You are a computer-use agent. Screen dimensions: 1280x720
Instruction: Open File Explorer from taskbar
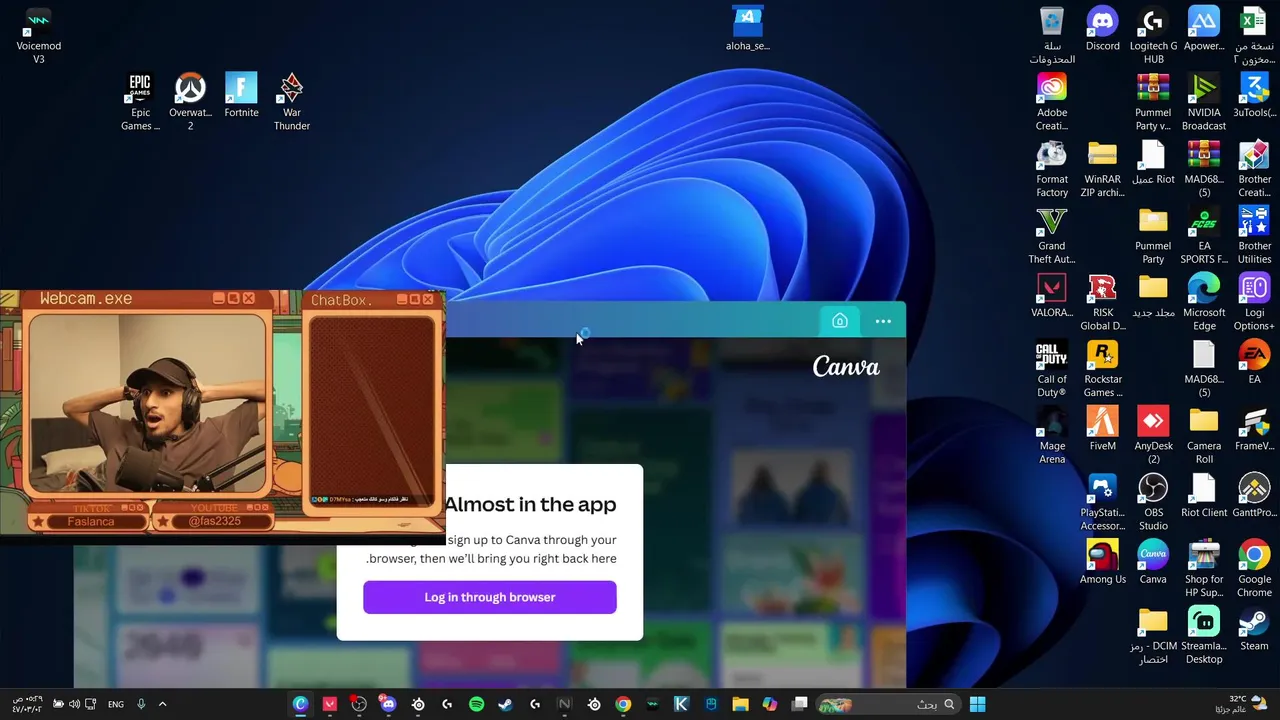(x=740, y=704)
